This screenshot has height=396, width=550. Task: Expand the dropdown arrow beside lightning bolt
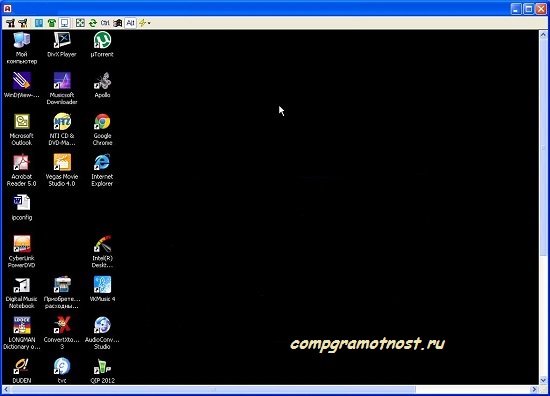click(x=149, y=24)
